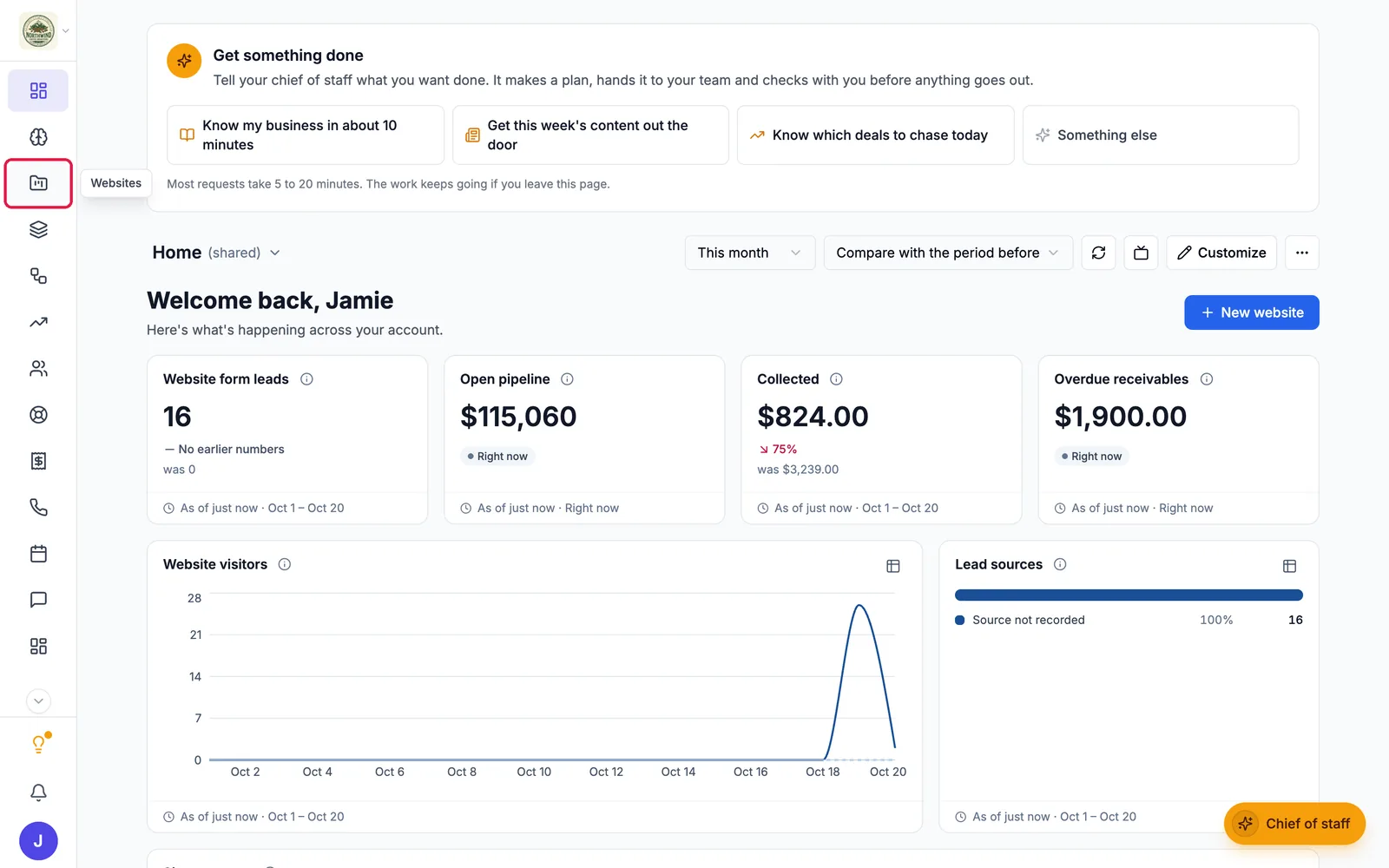Open the phone calls sidebar icon
Image resolution: width=1389 pixels, height=868 pixels.
pyautogui.click(x=38, y=507)
